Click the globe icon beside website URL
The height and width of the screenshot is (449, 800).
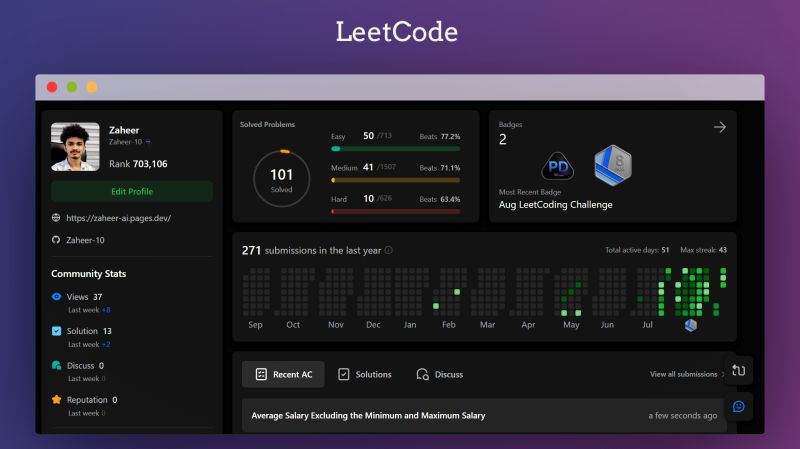pyautogui.click(x=56, y=218)
